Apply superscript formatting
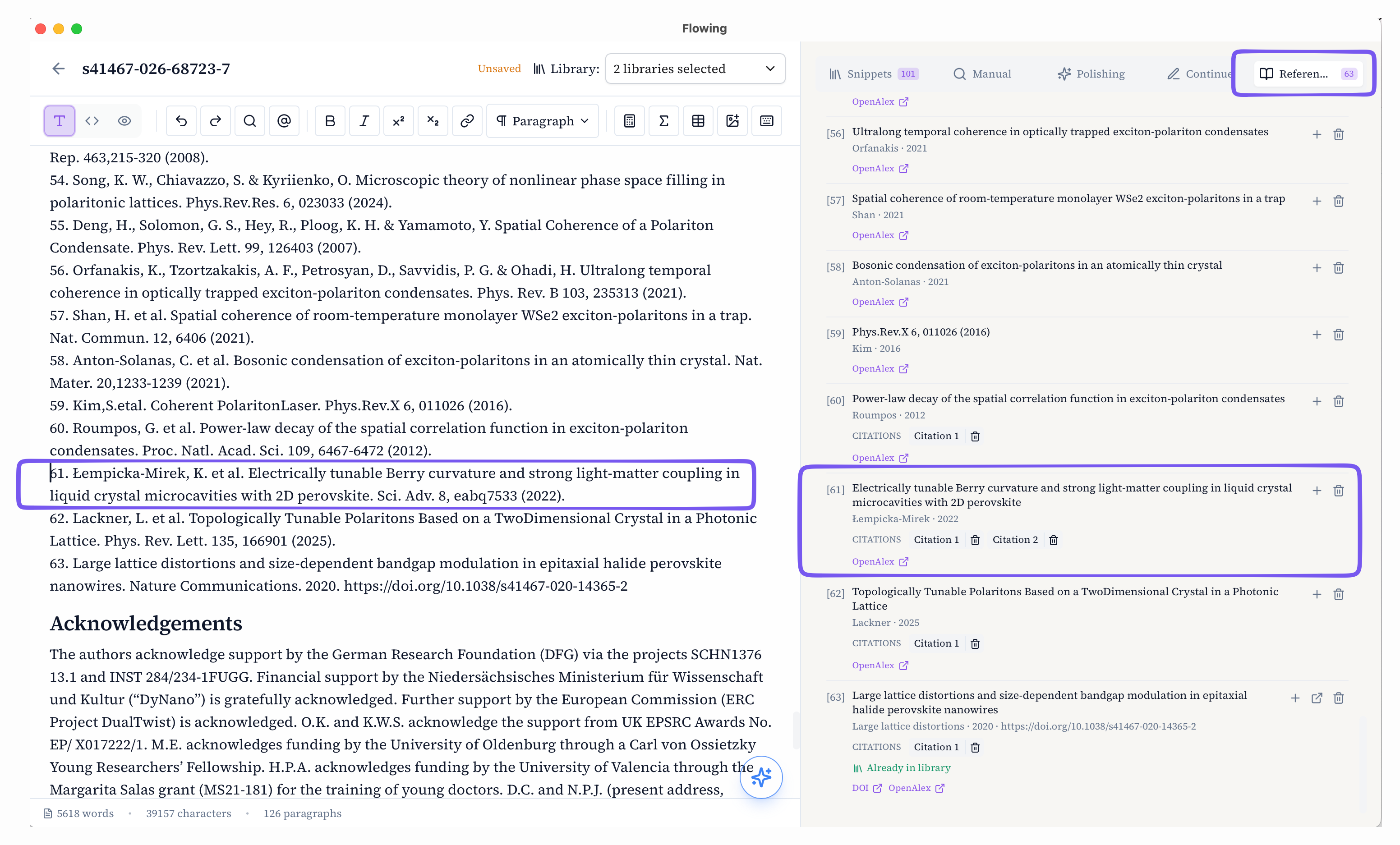Image resolution: width=1400 pixels, height=845 pixels. pyautogui.click(x=398, y=121)
